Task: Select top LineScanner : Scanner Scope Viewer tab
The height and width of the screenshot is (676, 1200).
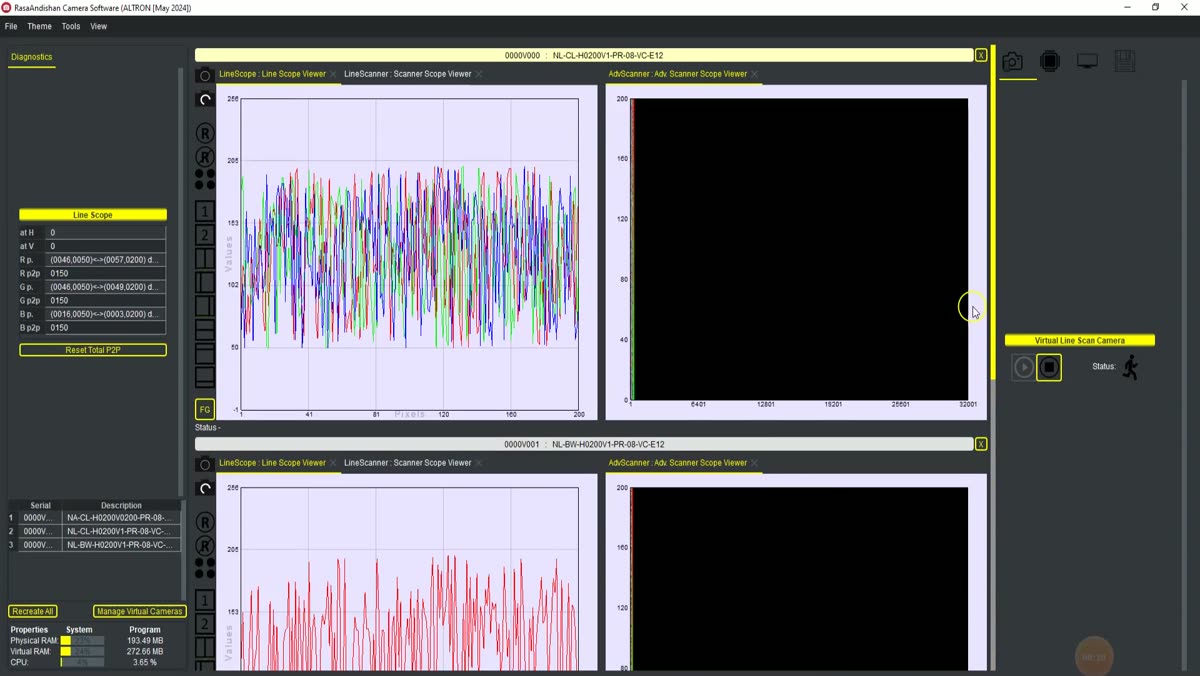Action: (x=408, y=74)
